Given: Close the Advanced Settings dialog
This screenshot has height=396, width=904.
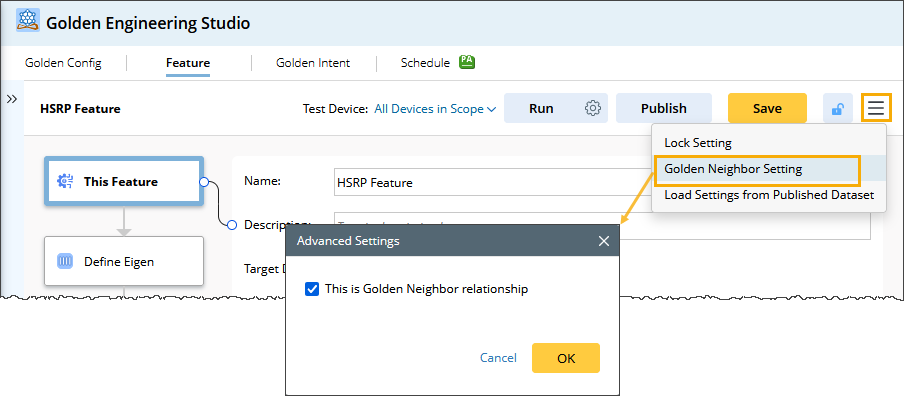Looking at the screenshot, I should [604, 241].
